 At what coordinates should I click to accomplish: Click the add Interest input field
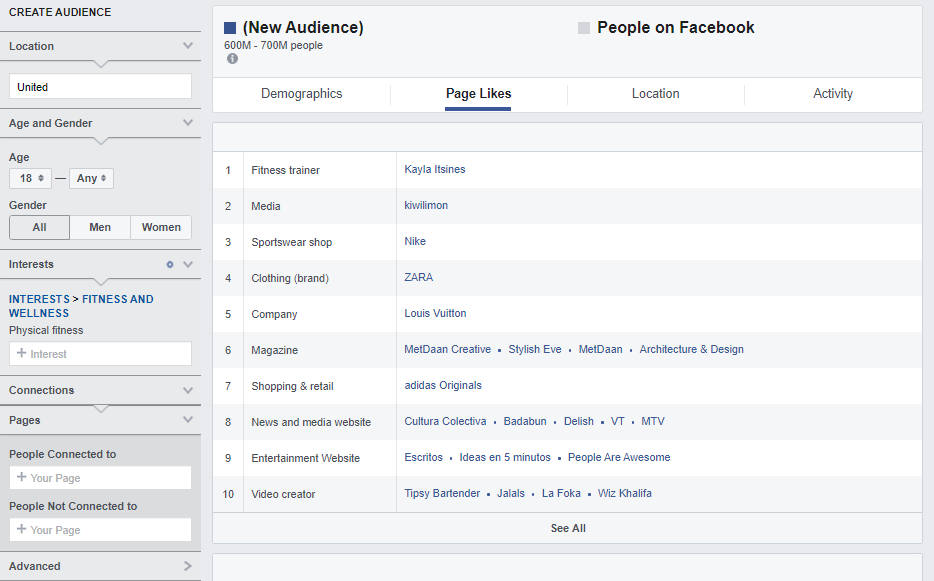pyautogui.click(x=100, y=353)
